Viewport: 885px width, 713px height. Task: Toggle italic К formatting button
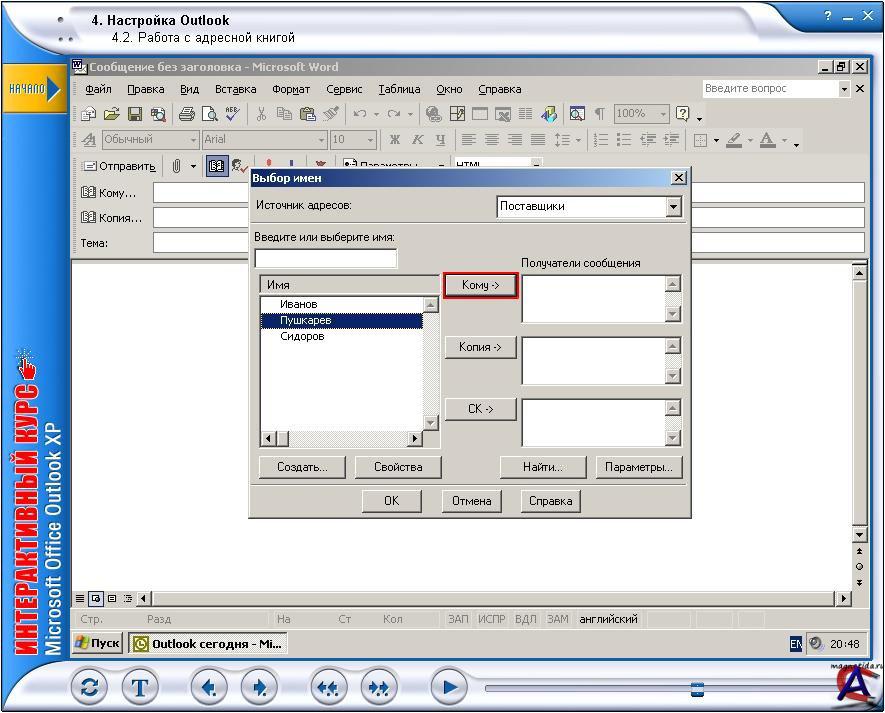[417, 140]
